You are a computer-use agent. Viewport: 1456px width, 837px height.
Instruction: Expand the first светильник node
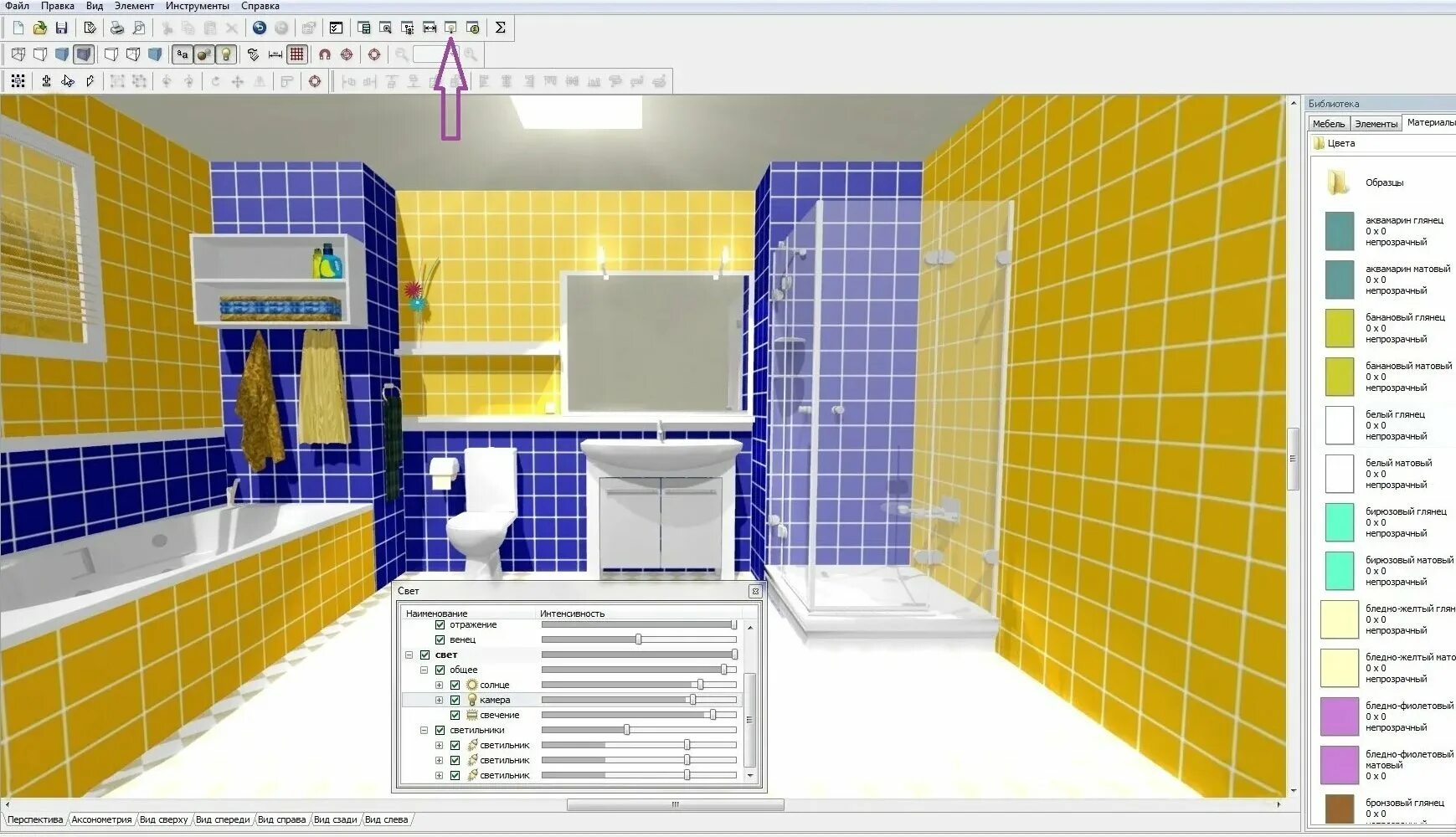439,745
